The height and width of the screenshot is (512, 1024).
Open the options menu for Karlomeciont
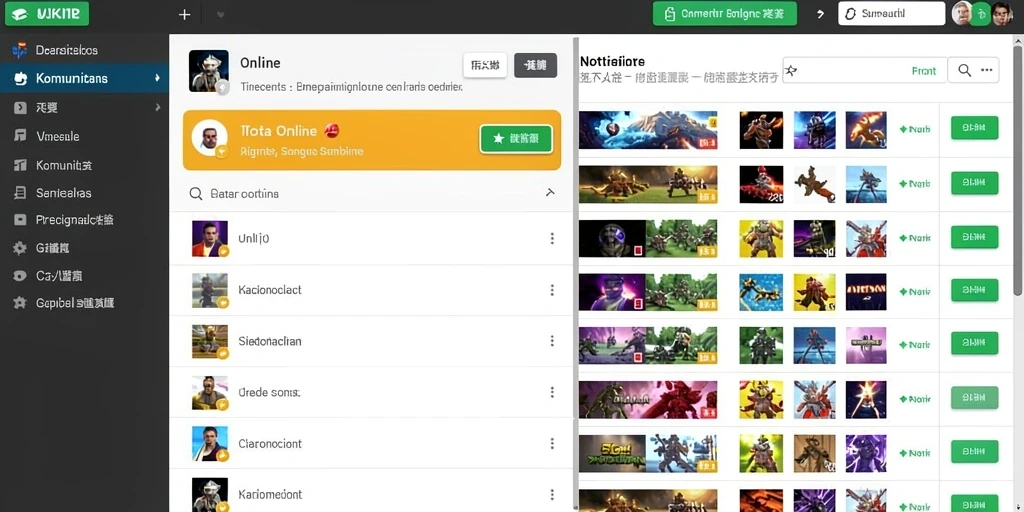552,494
